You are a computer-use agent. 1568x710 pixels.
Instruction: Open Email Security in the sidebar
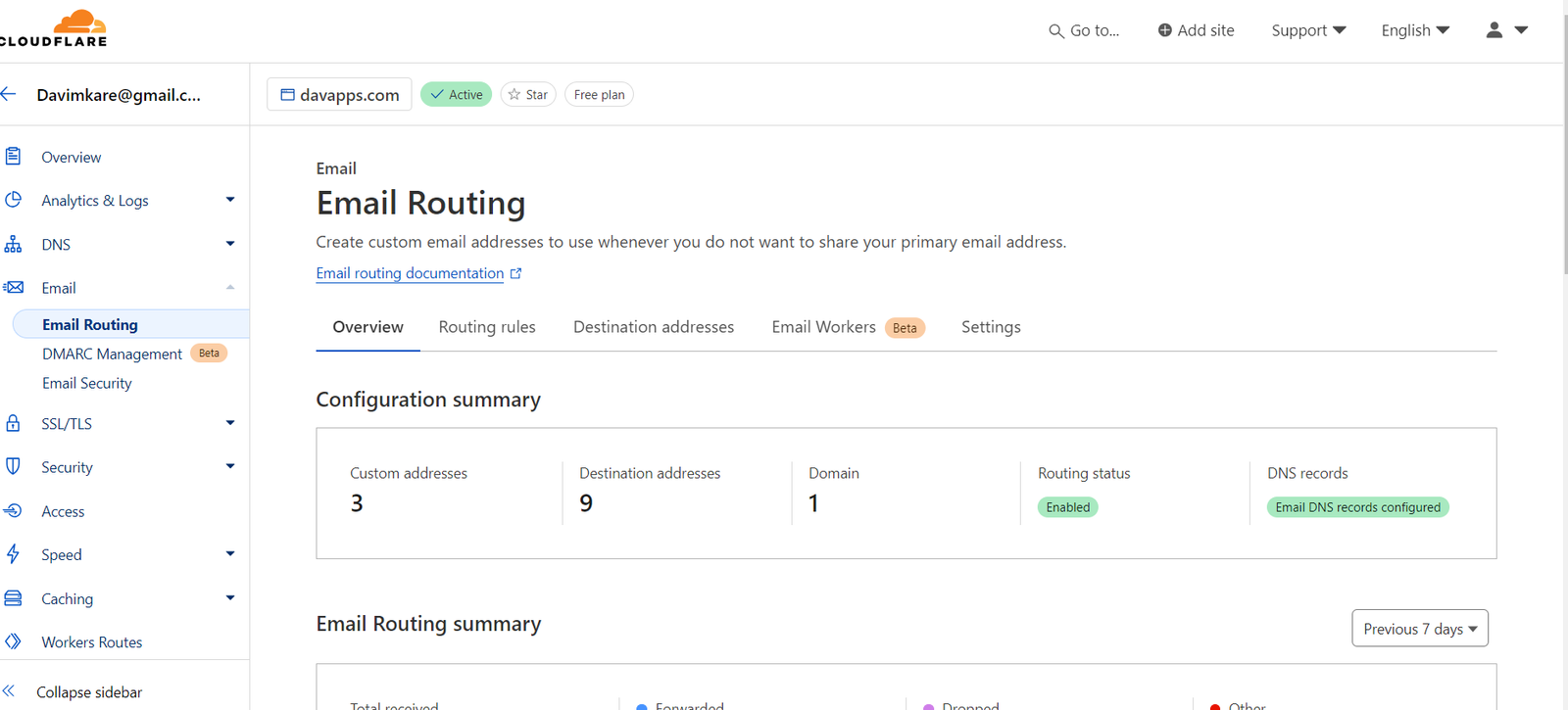coord(86,383)
